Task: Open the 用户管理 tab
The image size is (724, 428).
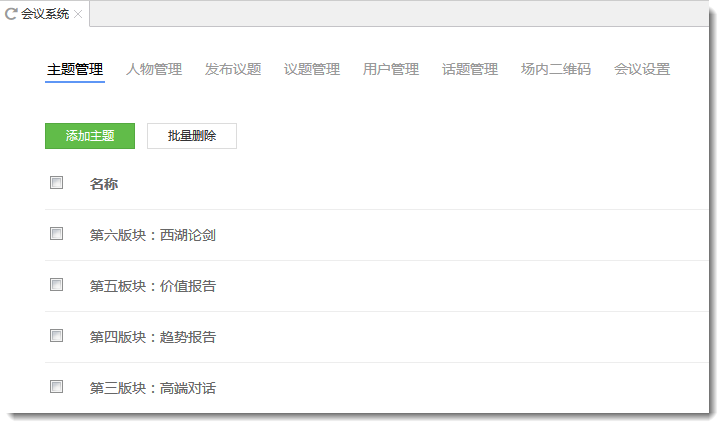Action: [x=391, y=69]
